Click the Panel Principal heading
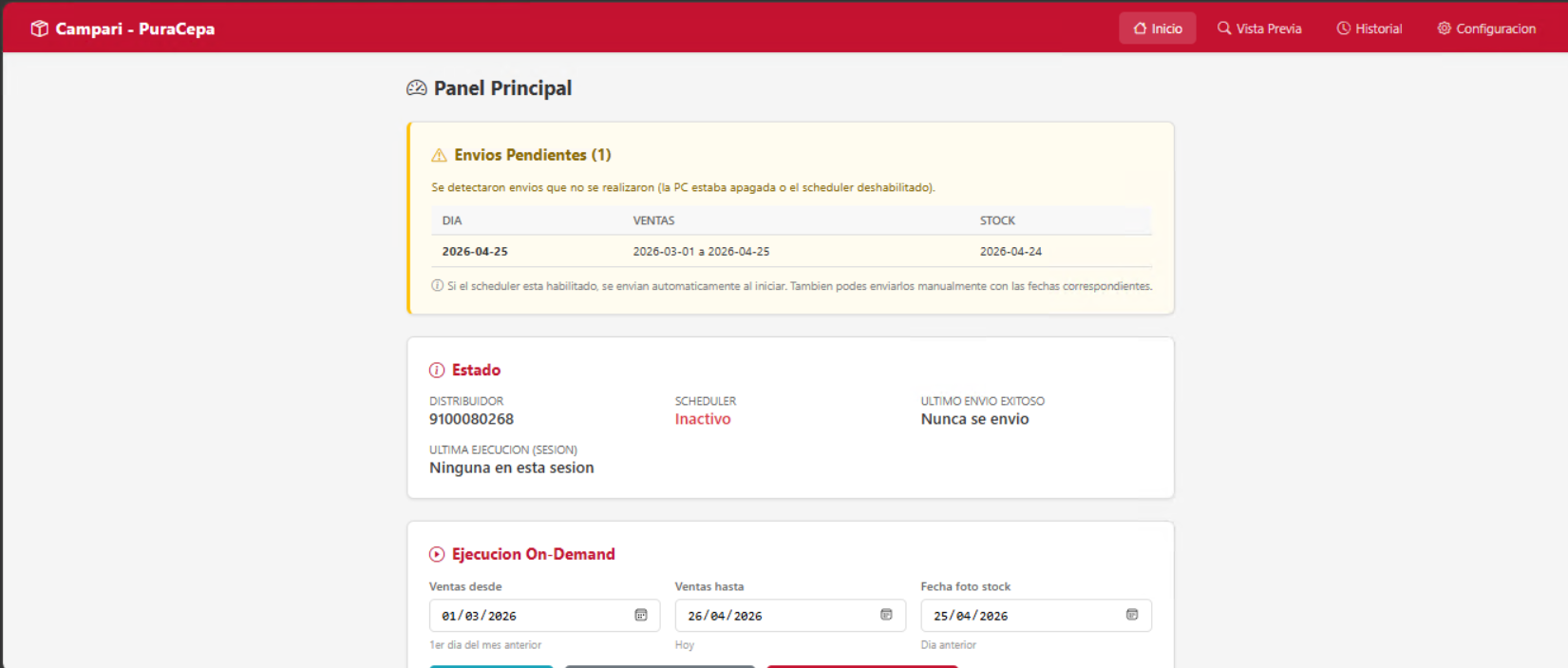 point(502,88)
